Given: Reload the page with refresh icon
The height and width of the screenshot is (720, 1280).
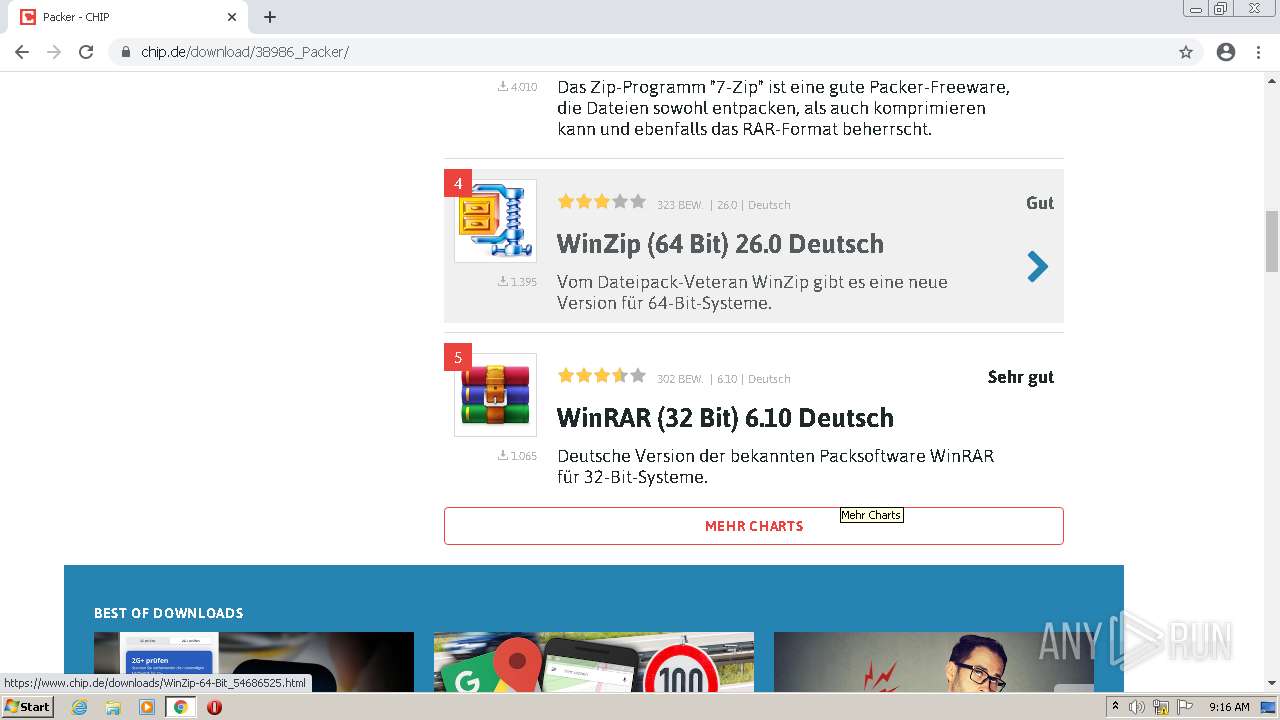Looking at the screenshot, I should pos(86,52).
